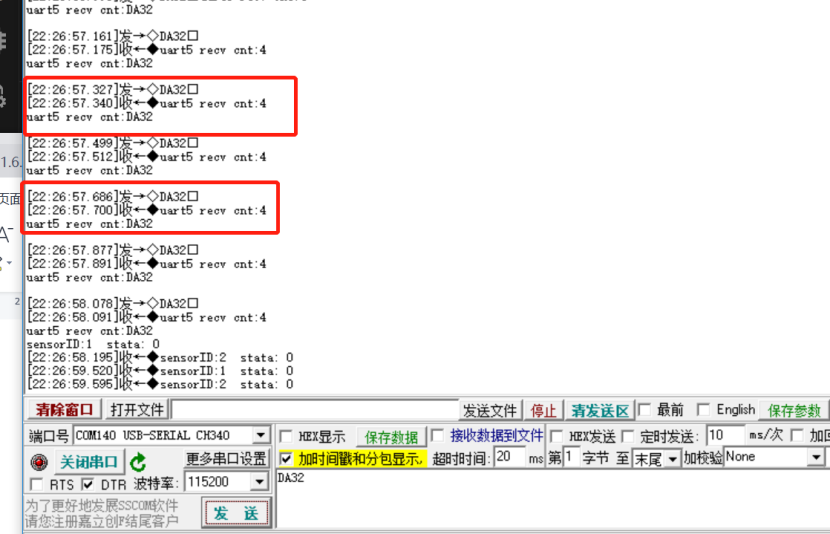Viewport: 830px width, 534px height.
Task: Click the 清发送区 button
Action: coord(600,411)
